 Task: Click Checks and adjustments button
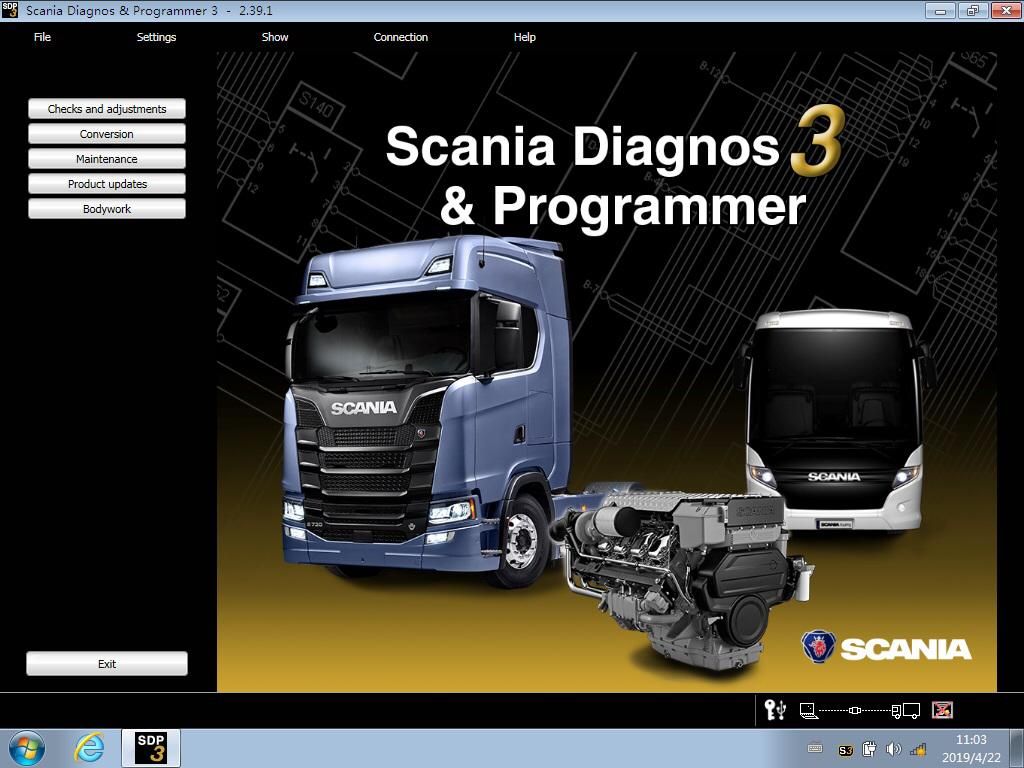tap(107, 109)
